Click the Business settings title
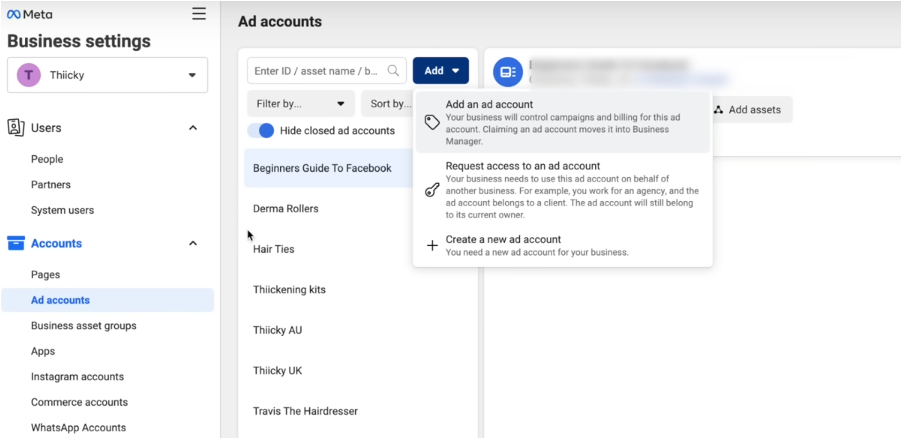The image size is (902, 439). pyautogui.click(x=79, y=41)
